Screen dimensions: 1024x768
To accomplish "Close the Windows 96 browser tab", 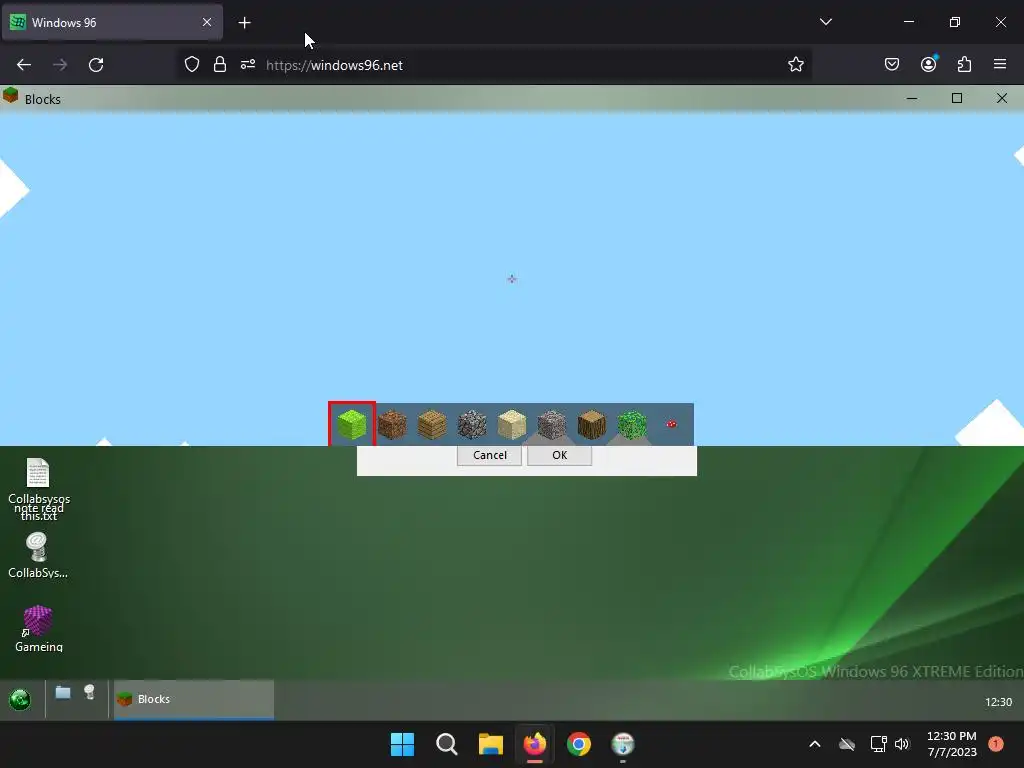I will pos(207,22).
